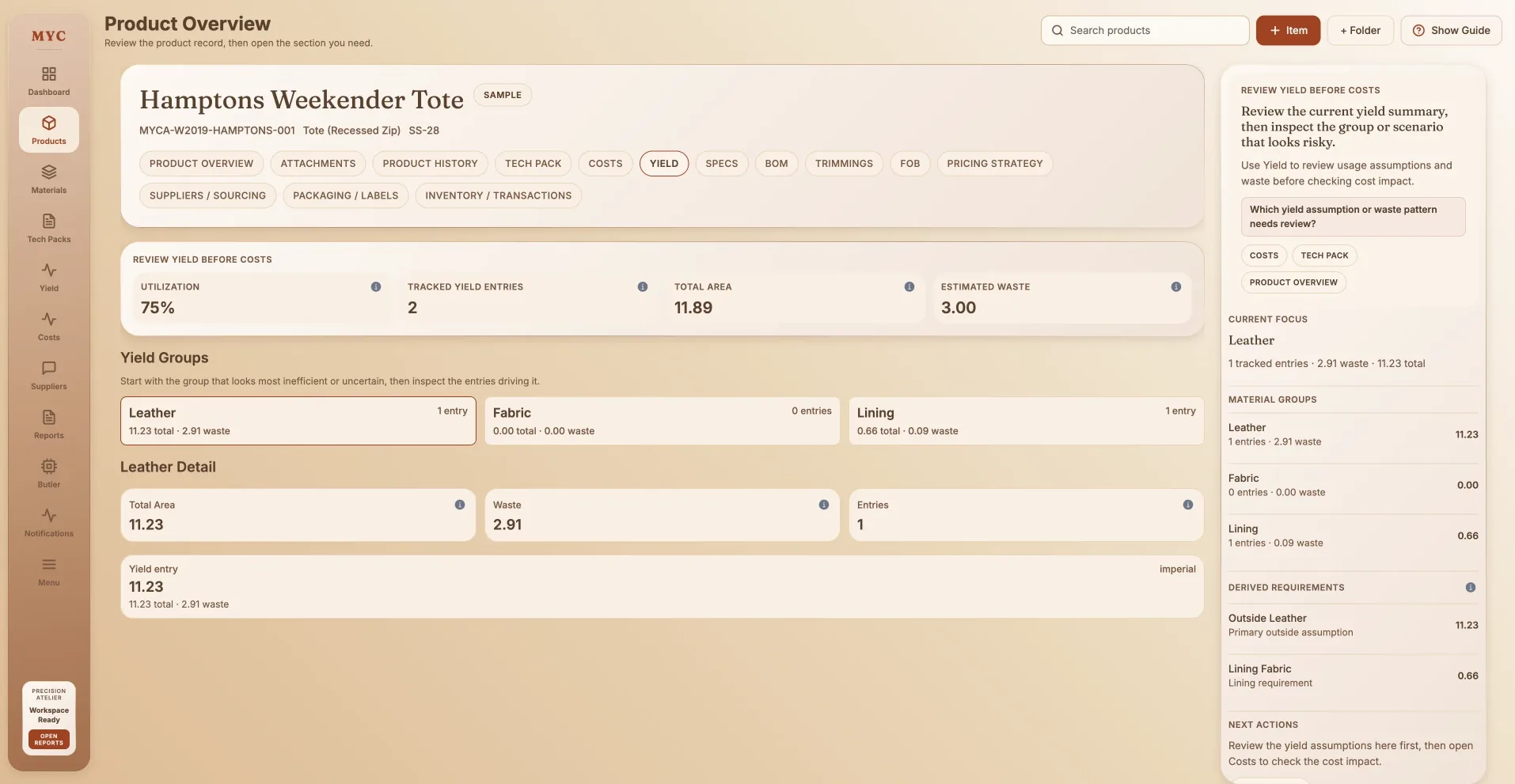
Task: Select Lining in Material Groups list
Action: (x=1353, y=536)
